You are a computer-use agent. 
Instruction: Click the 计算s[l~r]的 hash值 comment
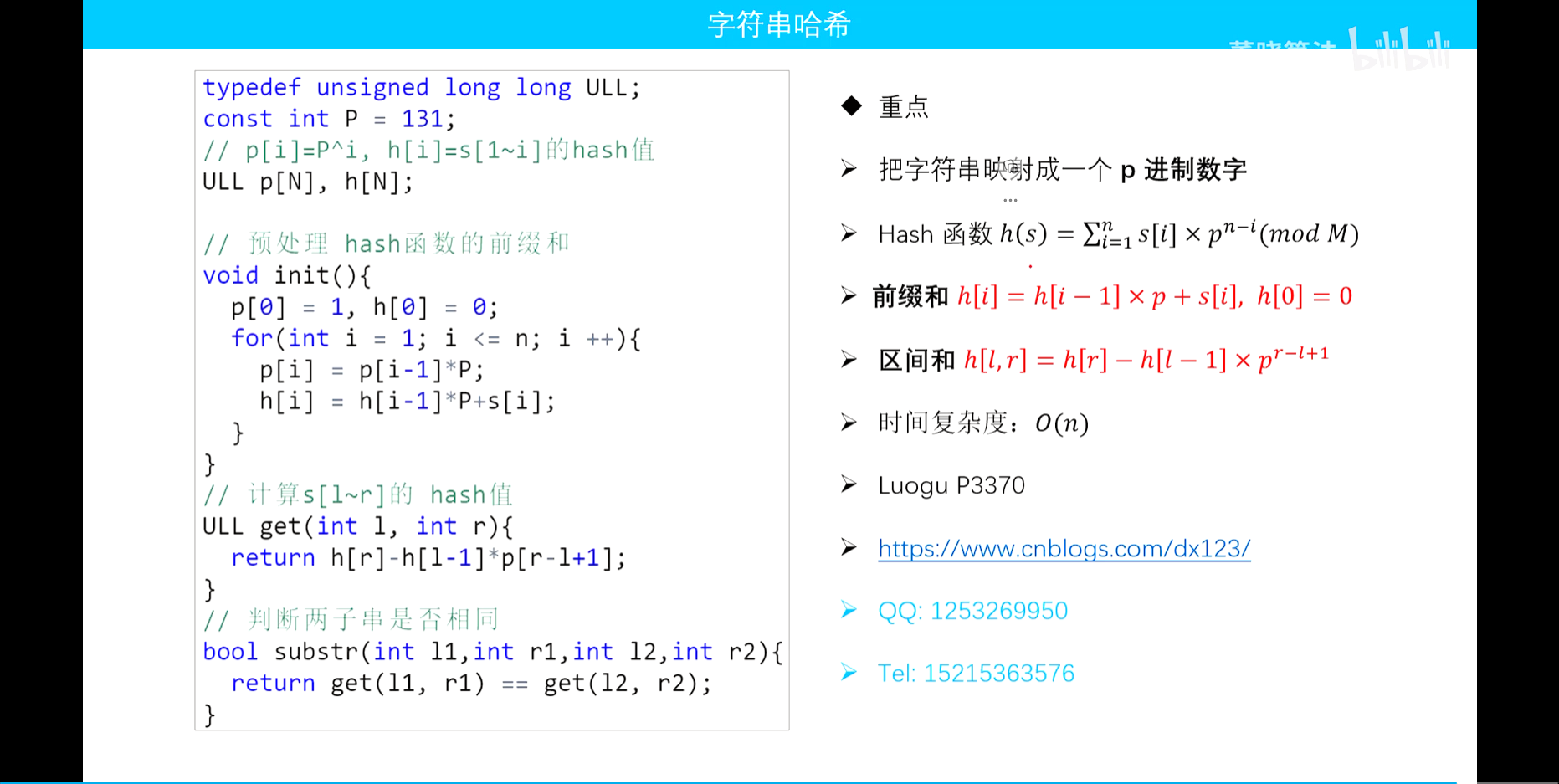pos(358,494)
